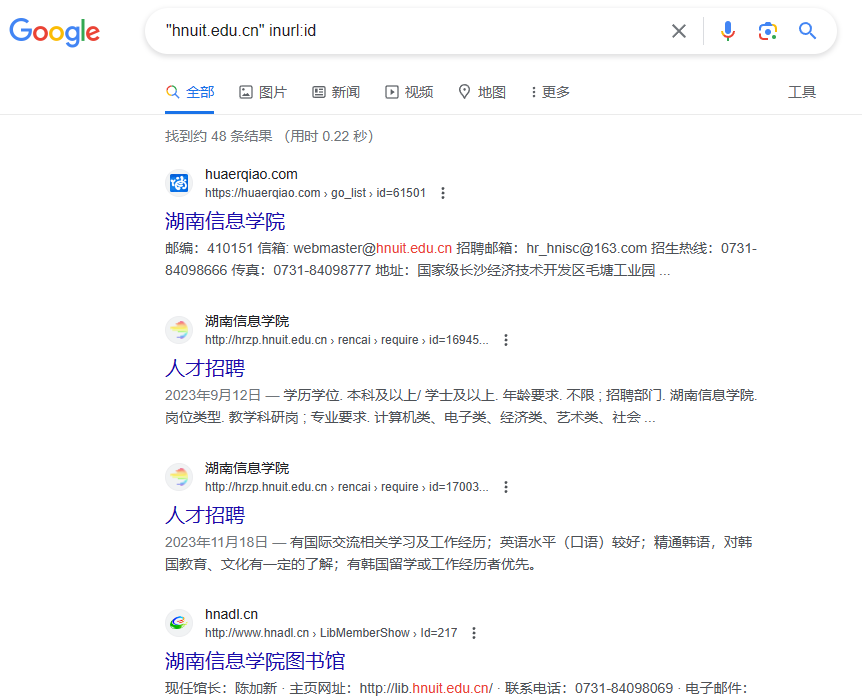Select the 全部 tab
Screen dimensions: 862x700
[x=190, y=92]
